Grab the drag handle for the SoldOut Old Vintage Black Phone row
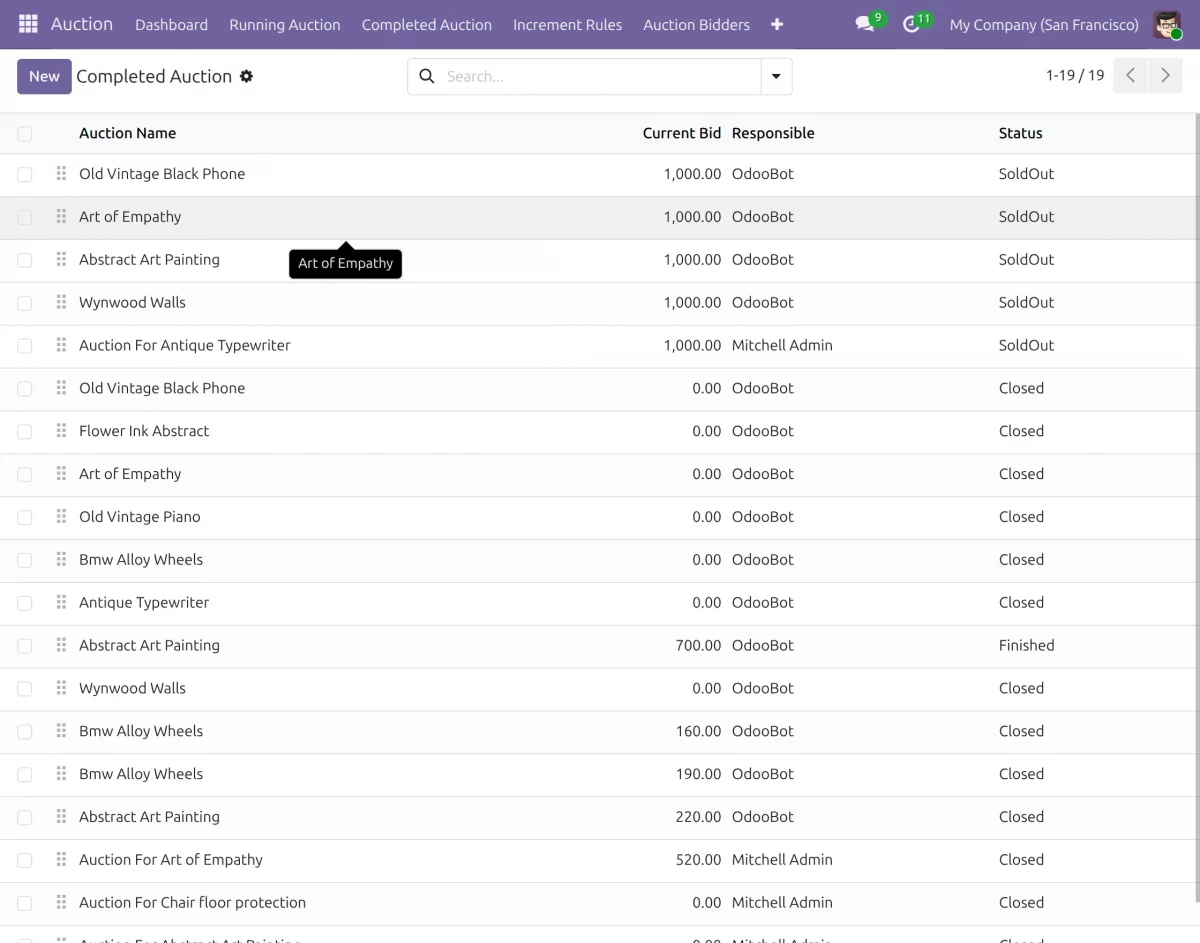 [x=61, y=173]
